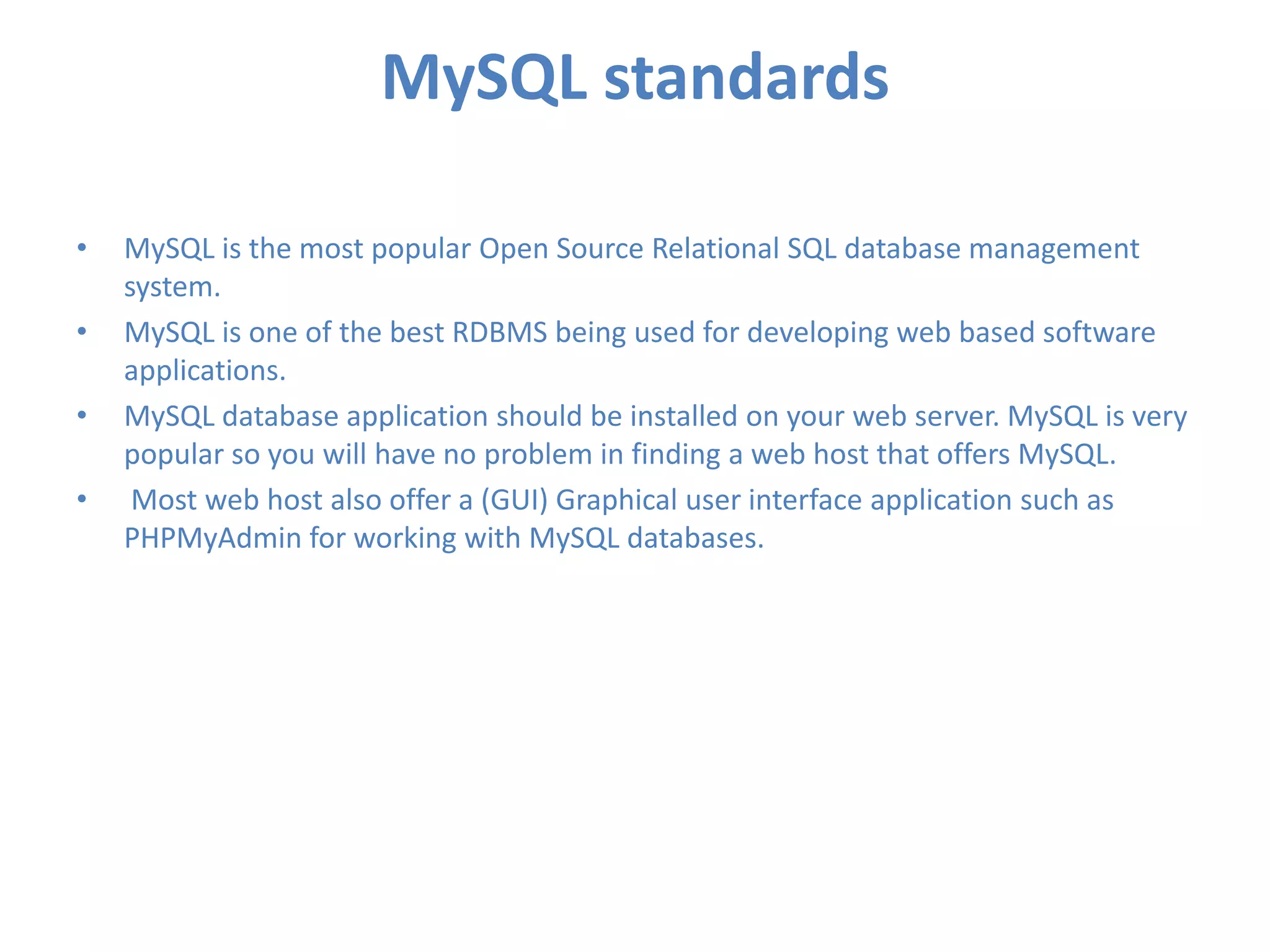The height and width of the screenshot is (952, 1270).
Task: Click the text 'Open Source Relational SQL'
Action: click(x=657, y=249)
